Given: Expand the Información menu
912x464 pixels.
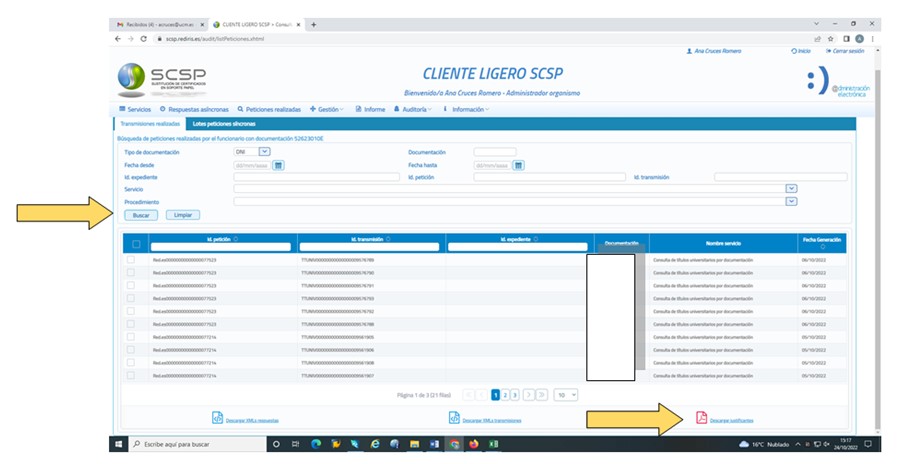Looking at the screenshot, I should tap(466, 109).
